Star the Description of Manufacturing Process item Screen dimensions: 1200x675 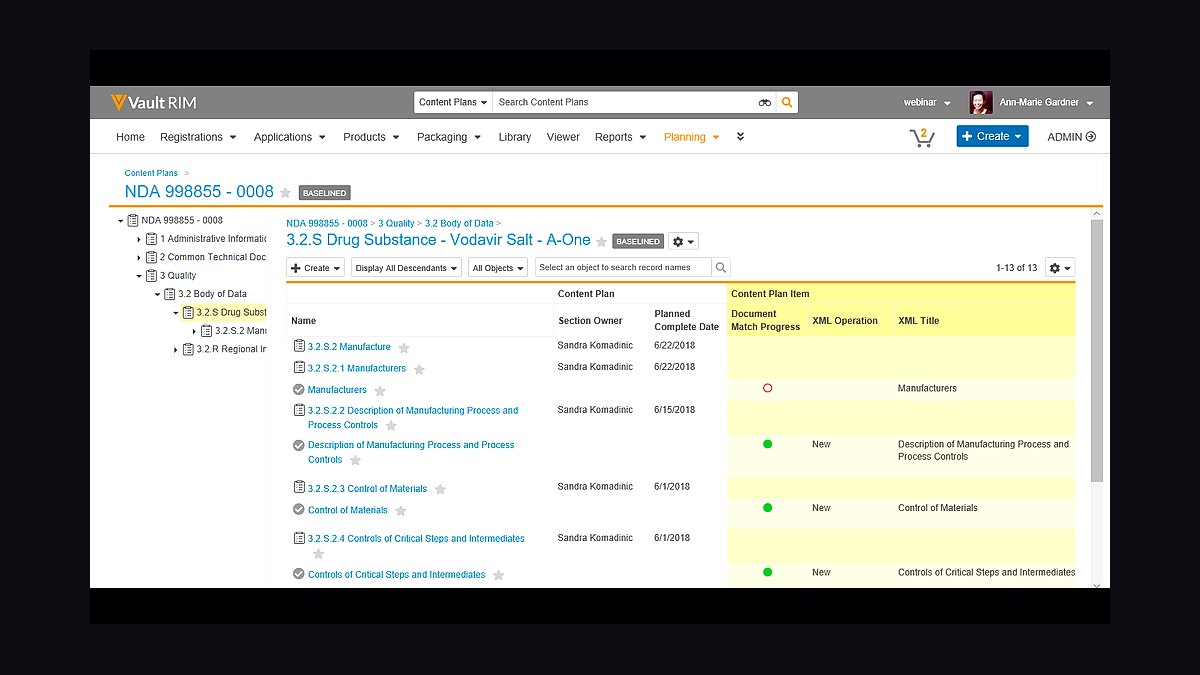(x=355, y=461)
